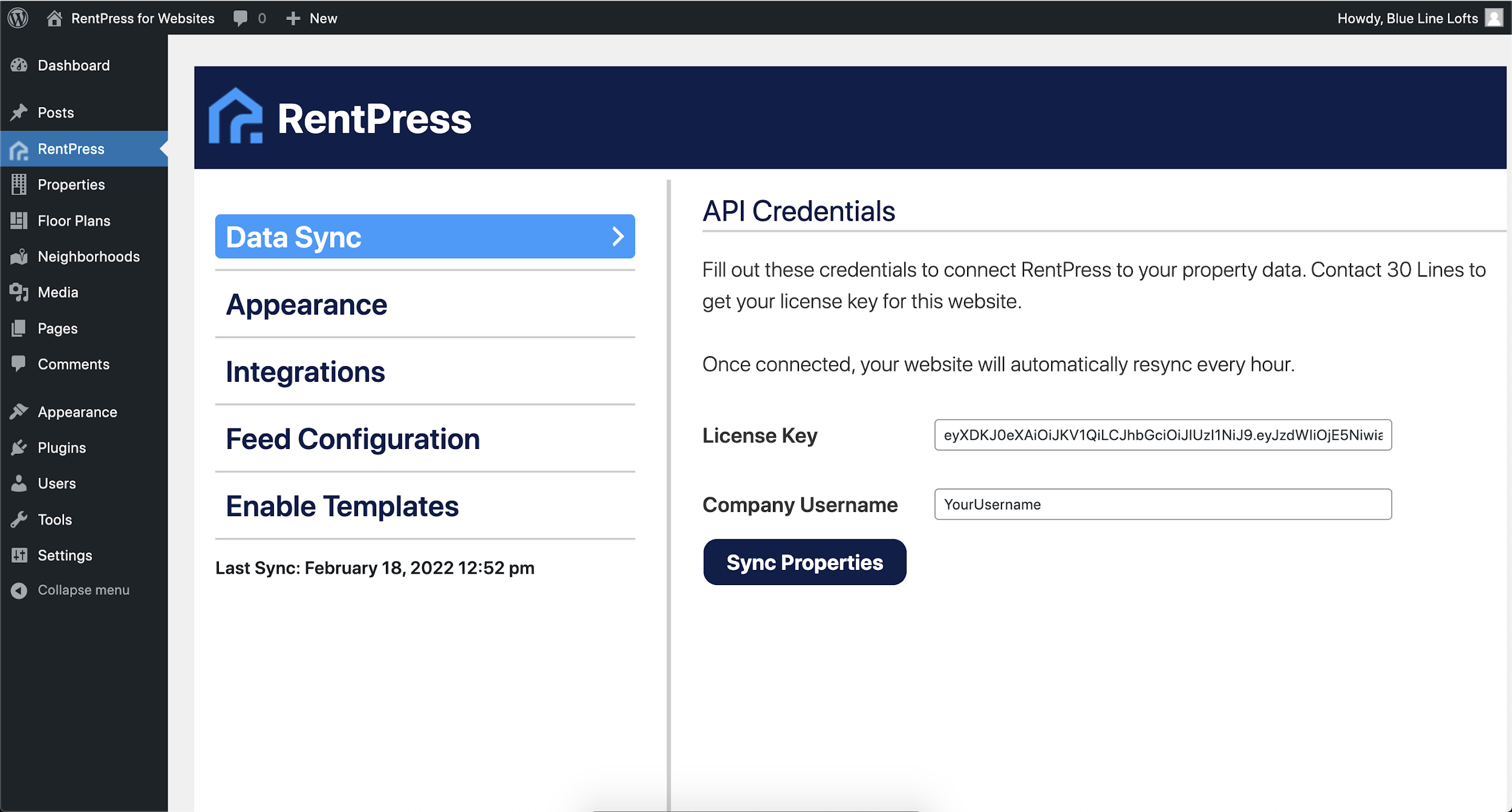Click into the License Key field
Image resolution: width=1512 pixels, height=812 pixels.
click(1162, 435)
